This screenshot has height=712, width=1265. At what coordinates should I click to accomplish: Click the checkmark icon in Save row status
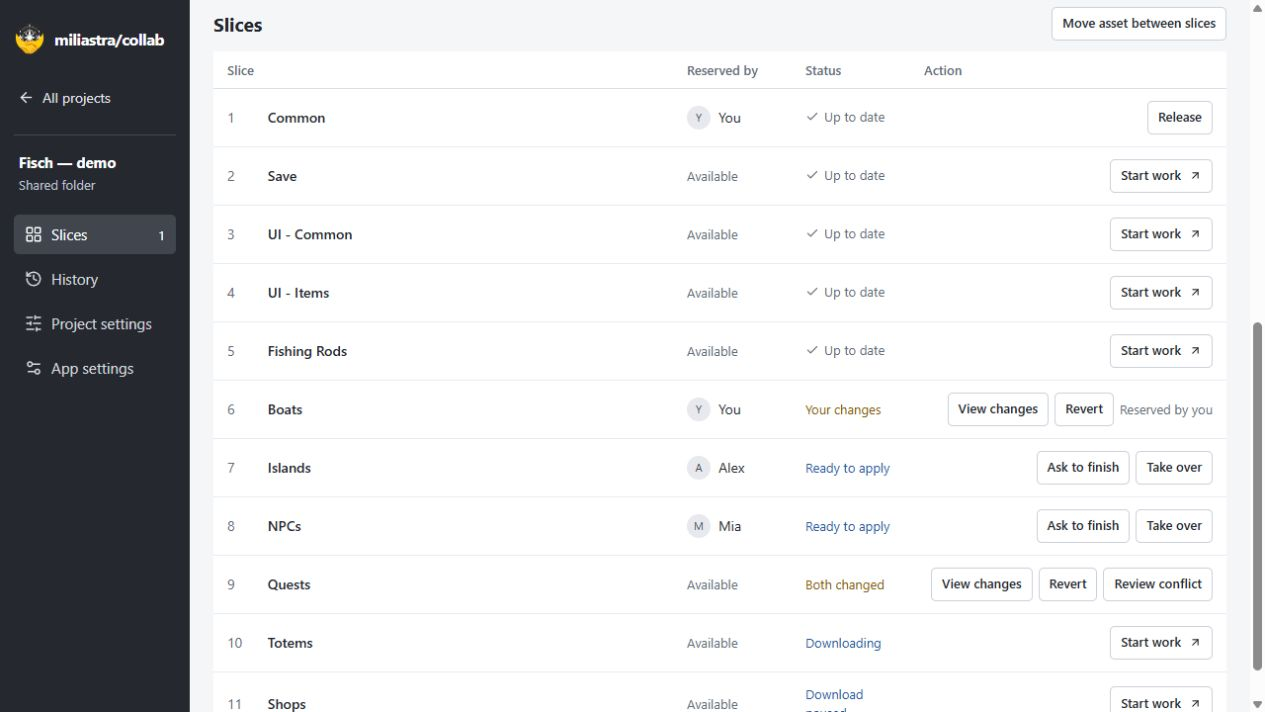click(812, 175)
